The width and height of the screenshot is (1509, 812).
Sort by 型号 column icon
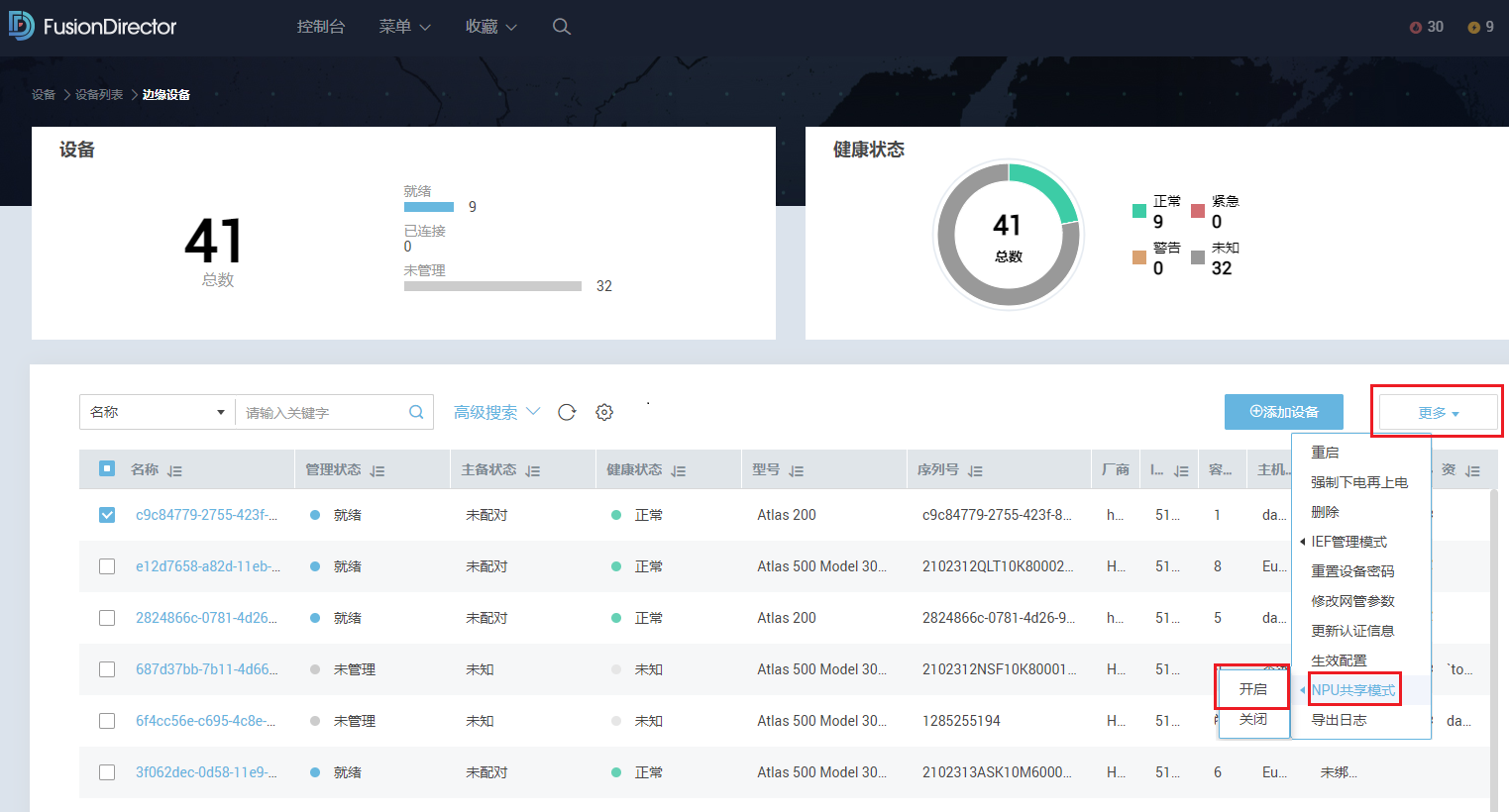click(x=797, y=471)
